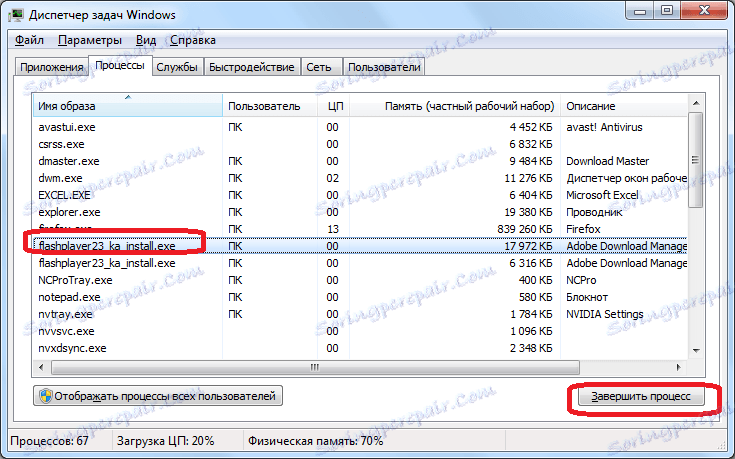Click the Firefox description cell
Screen dimensions: 735x459
583,229
